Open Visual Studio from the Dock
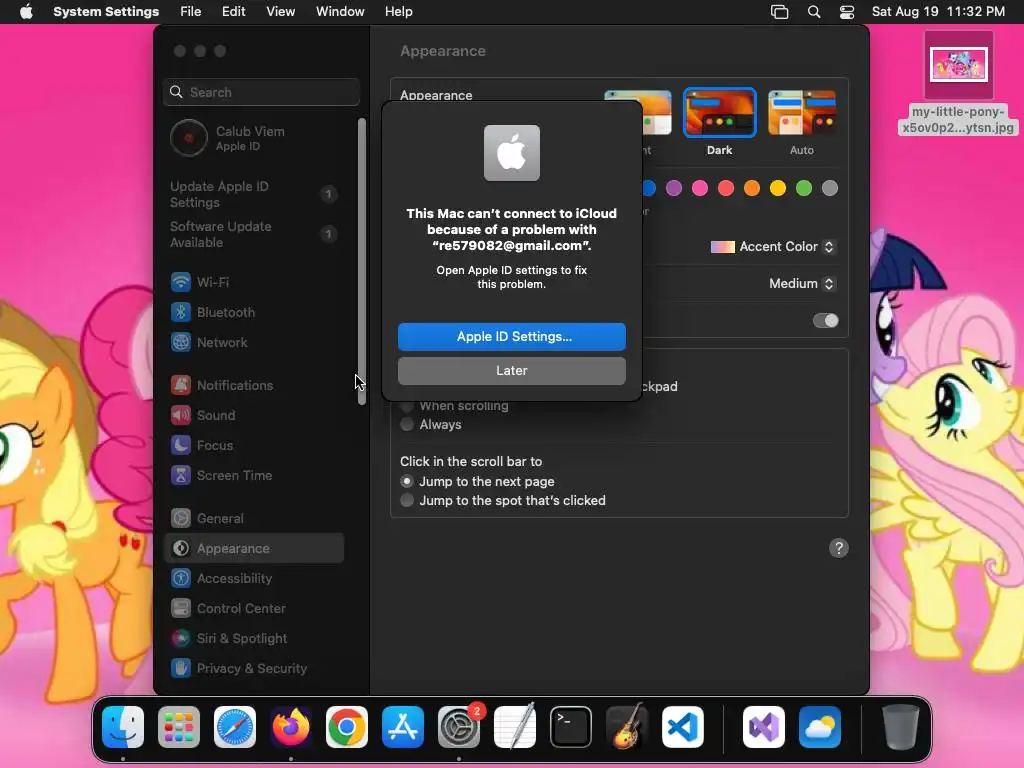 [x=764, y=727]
